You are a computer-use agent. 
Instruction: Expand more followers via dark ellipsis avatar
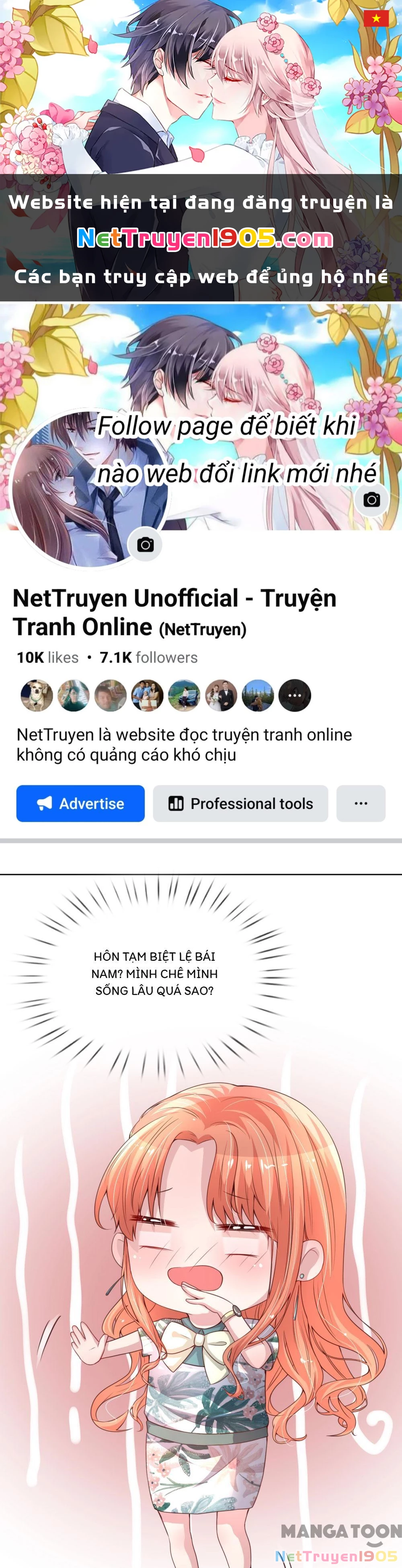pos(295,695)
